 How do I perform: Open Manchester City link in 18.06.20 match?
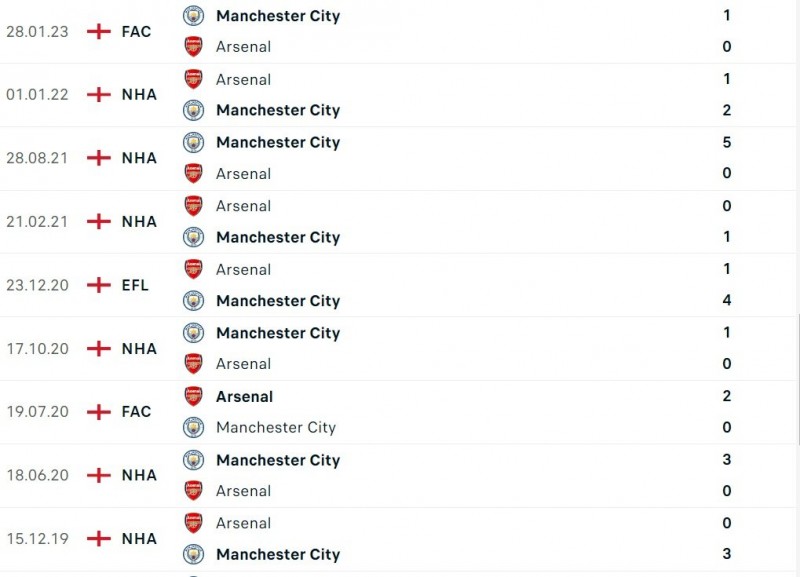coord(278,460)
